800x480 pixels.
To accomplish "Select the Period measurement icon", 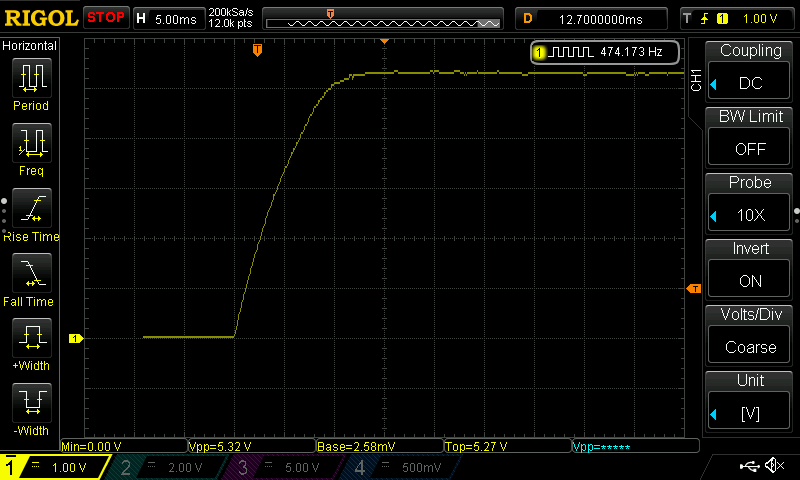I will click(31, 80).
